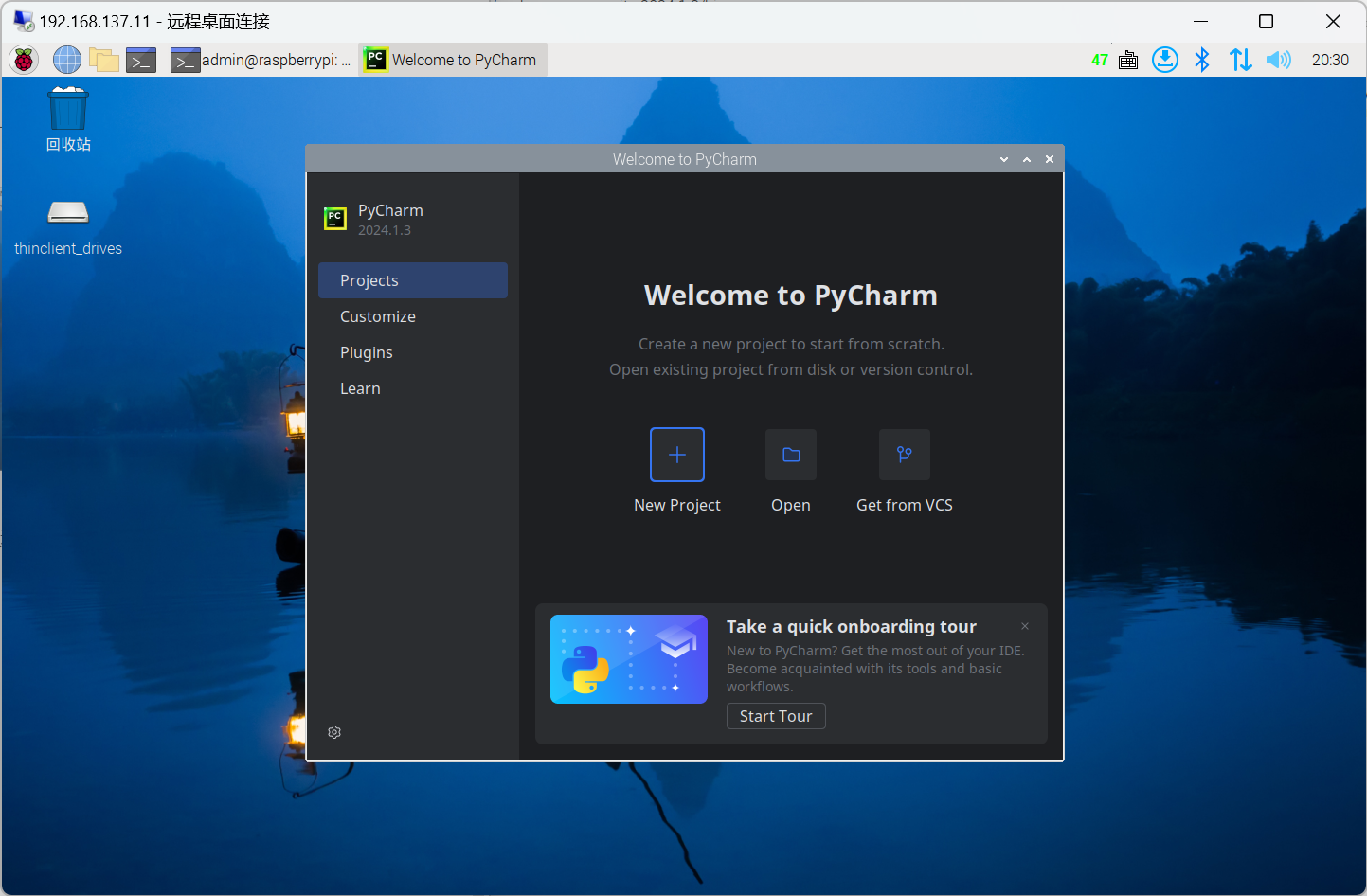The width and height of the screenshot is (1367, 896).
Task: Dismiss the onboarding tour banner
Action: (1025, 626)
